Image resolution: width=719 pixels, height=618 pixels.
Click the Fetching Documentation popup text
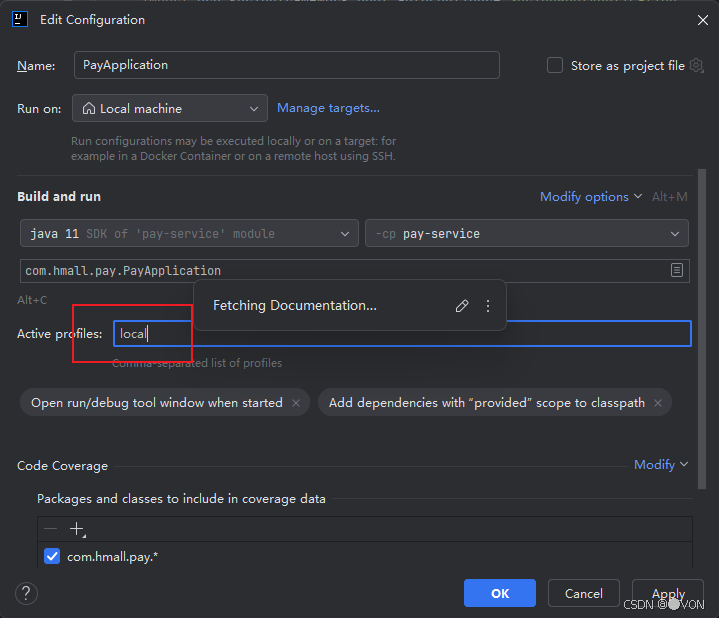coord(295,305)
